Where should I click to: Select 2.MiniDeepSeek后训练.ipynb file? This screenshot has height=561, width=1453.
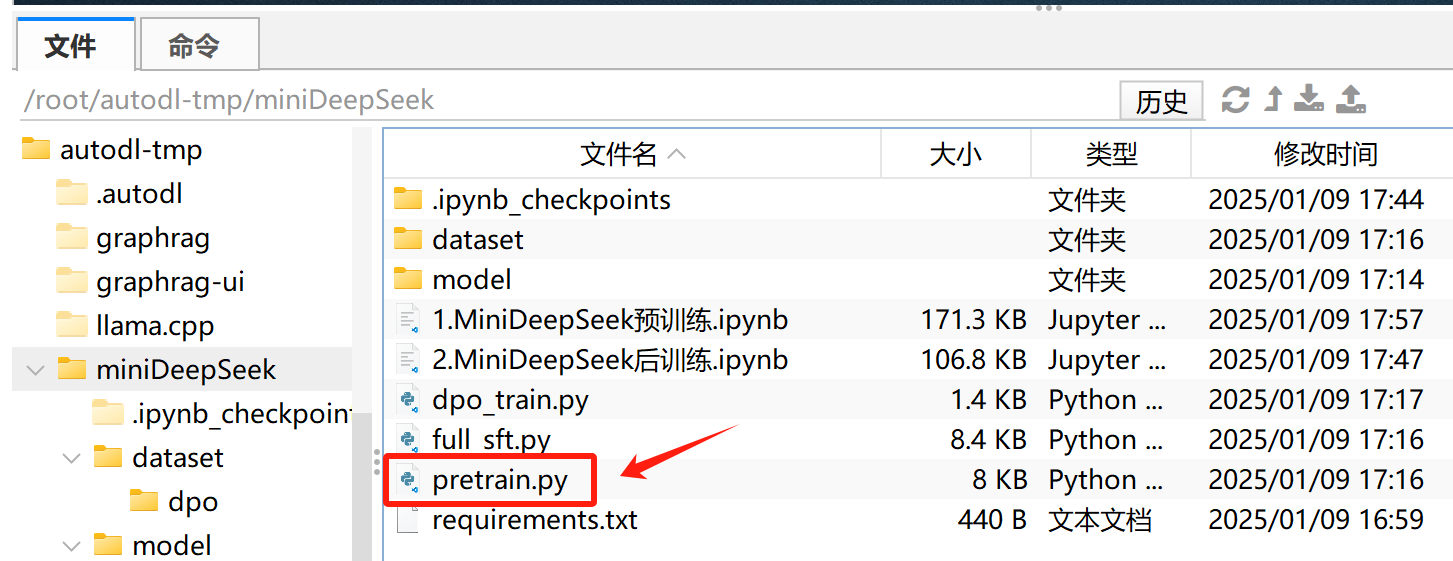point(610,360)
